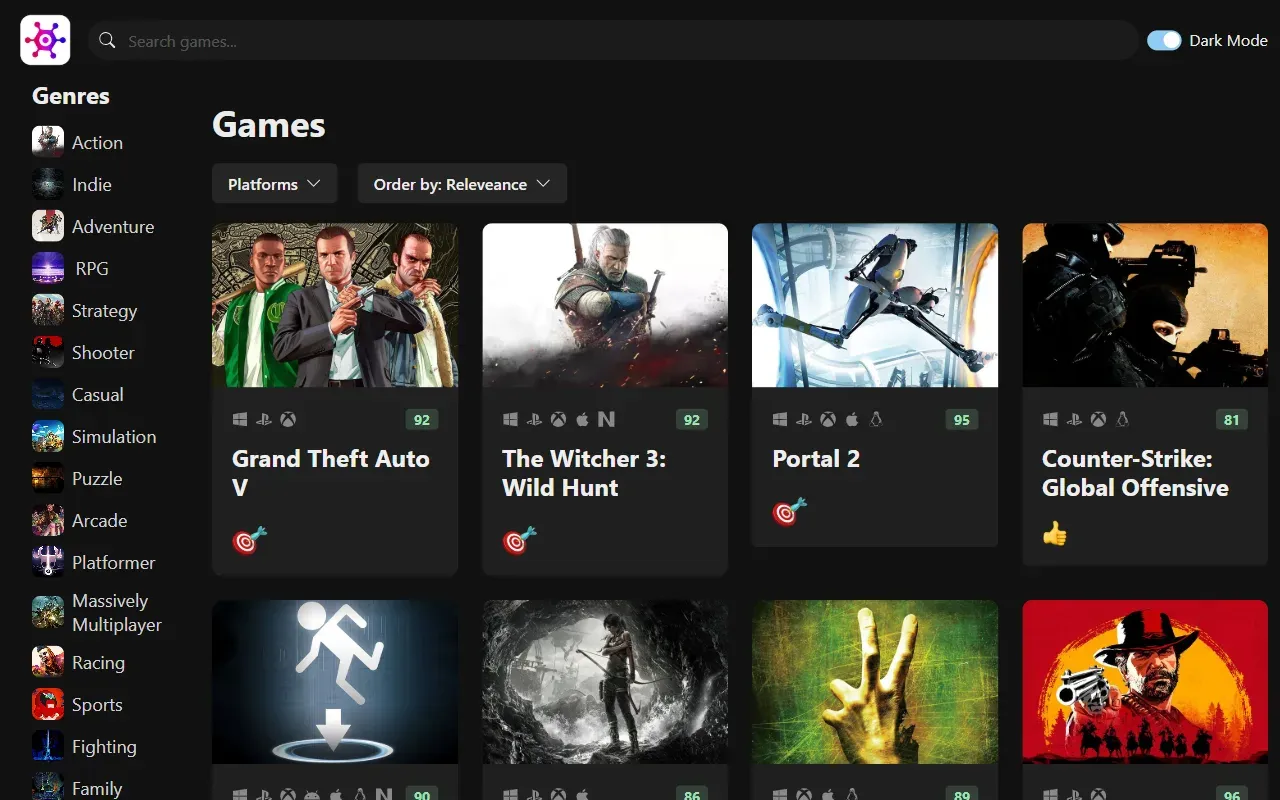Click the bullseye emoji on Portal 2 card

[x=789, y=512]
